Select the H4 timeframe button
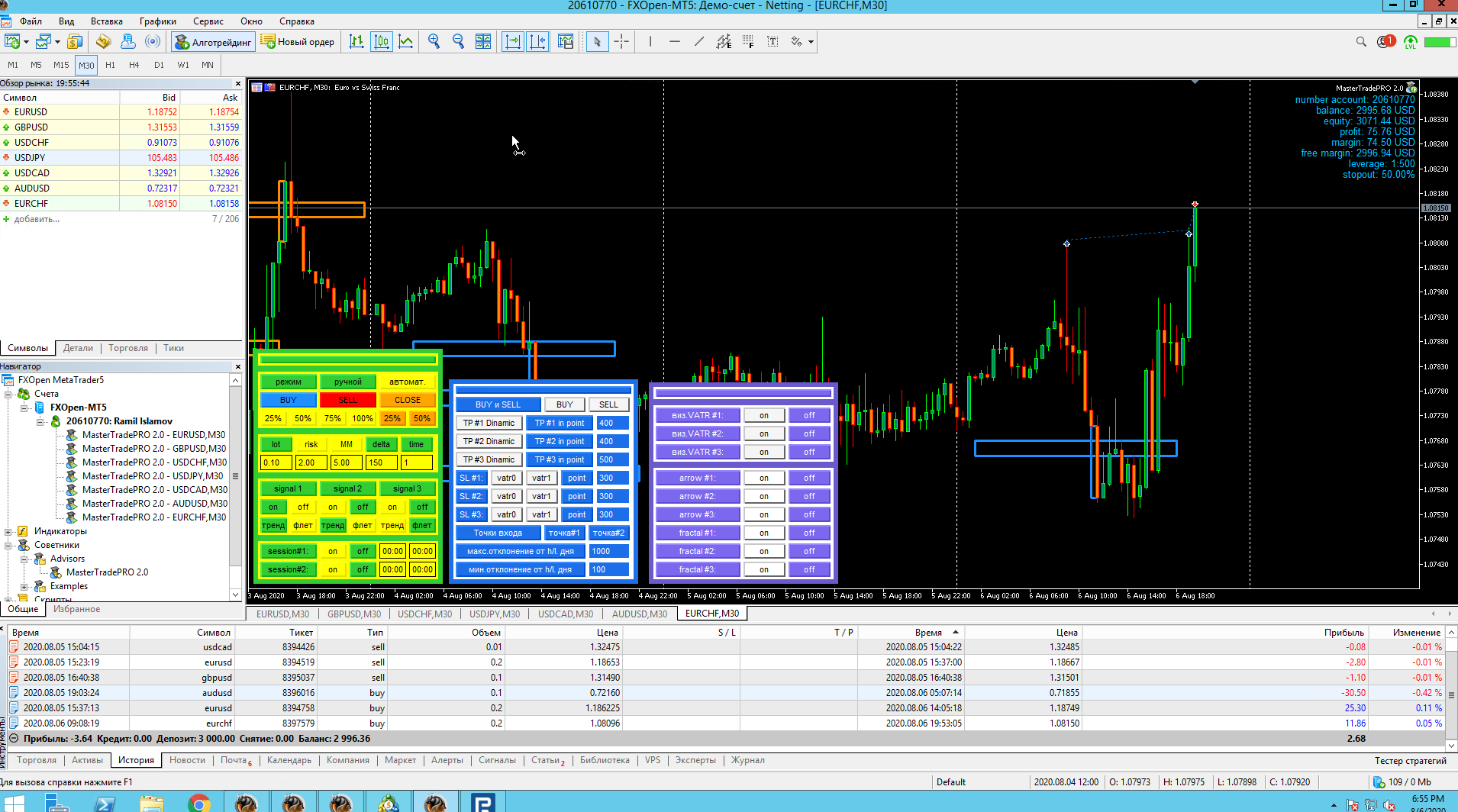 pos(134,65)
